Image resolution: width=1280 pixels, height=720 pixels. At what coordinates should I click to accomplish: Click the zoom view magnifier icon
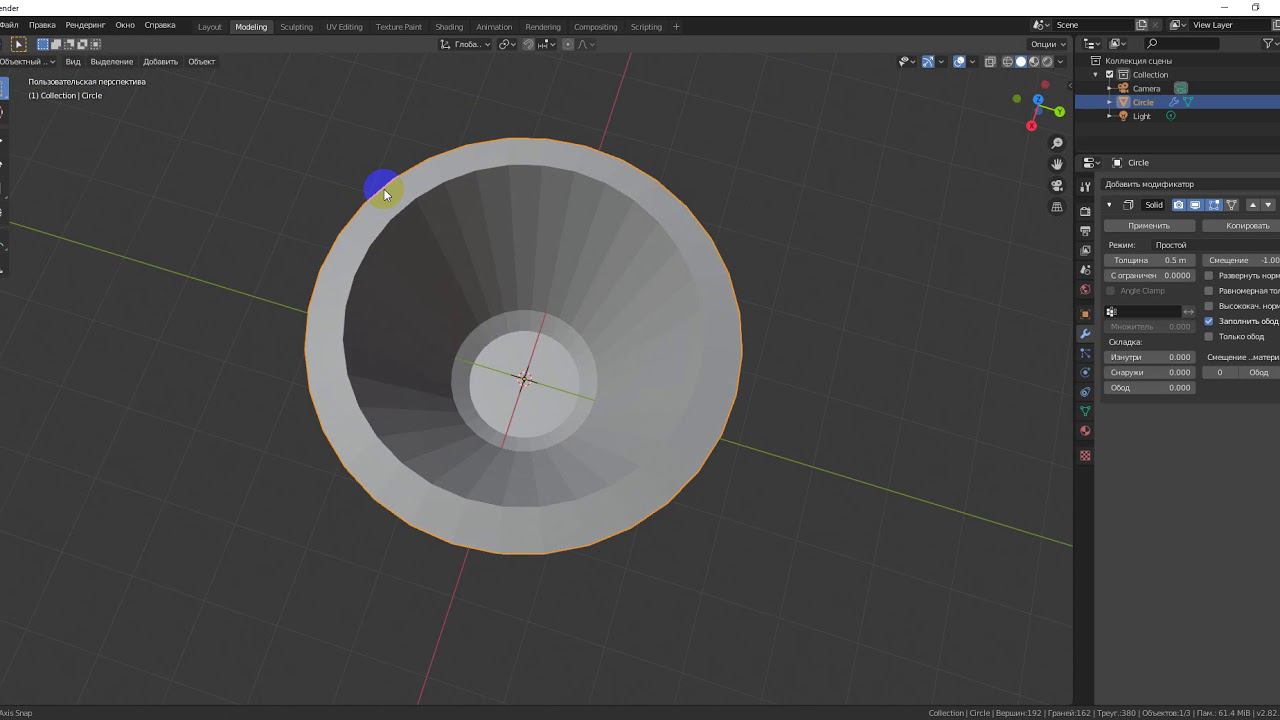(1057, 143)
